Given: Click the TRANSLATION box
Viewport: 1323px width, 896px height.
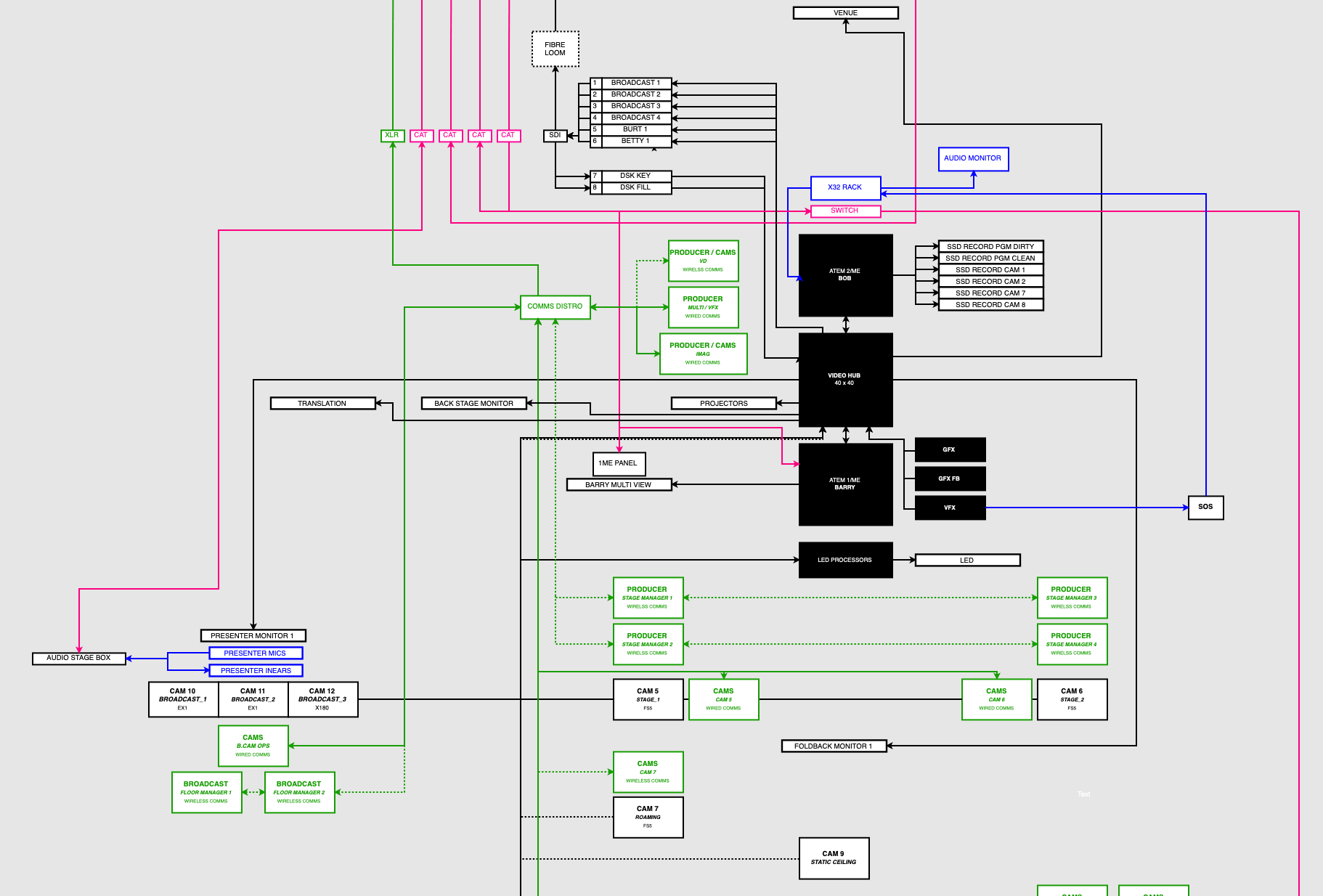Looking at the screenshot, I should click(x=322, y=403).
